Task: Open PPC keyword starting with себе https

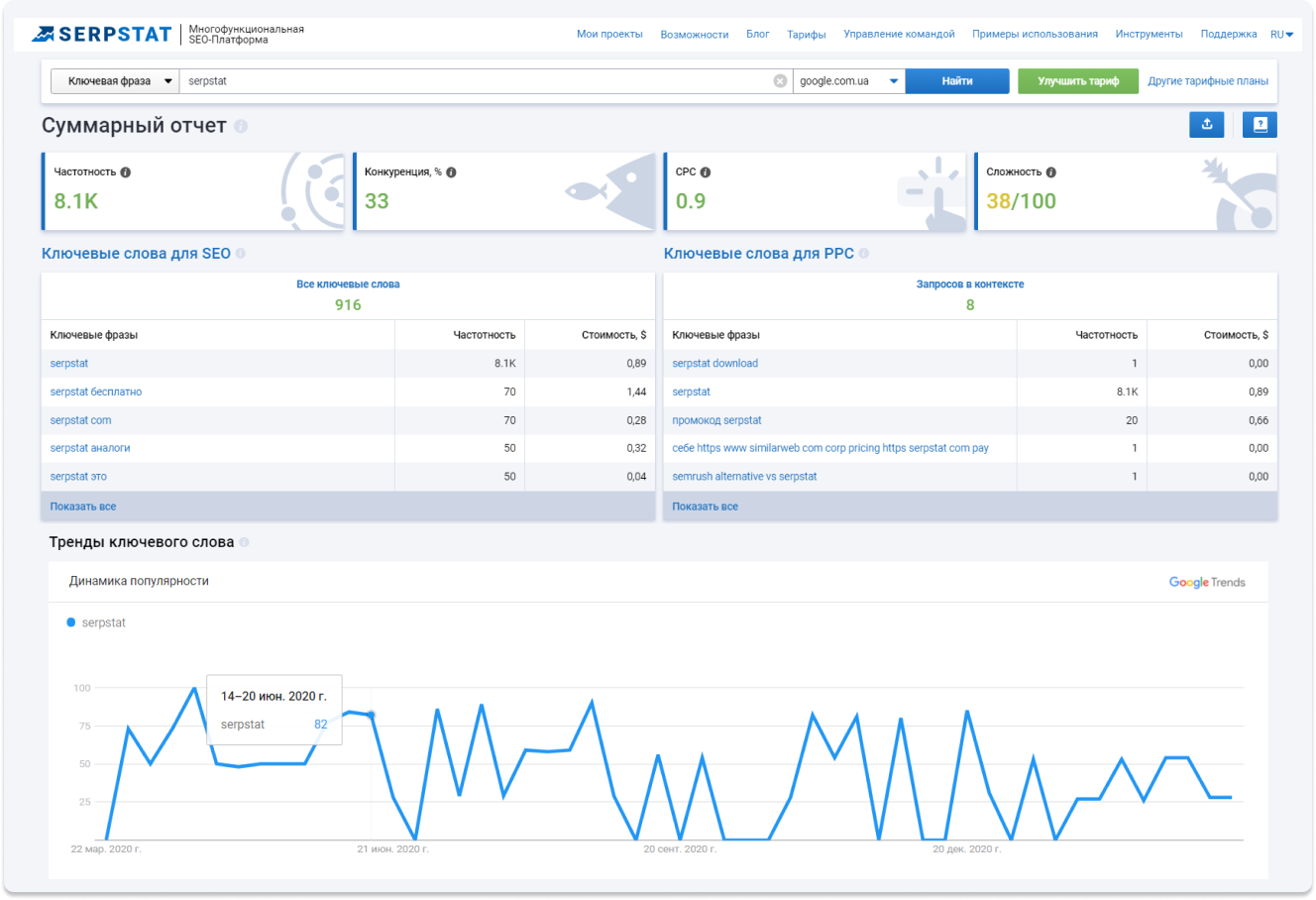Action: coord(830,448)
